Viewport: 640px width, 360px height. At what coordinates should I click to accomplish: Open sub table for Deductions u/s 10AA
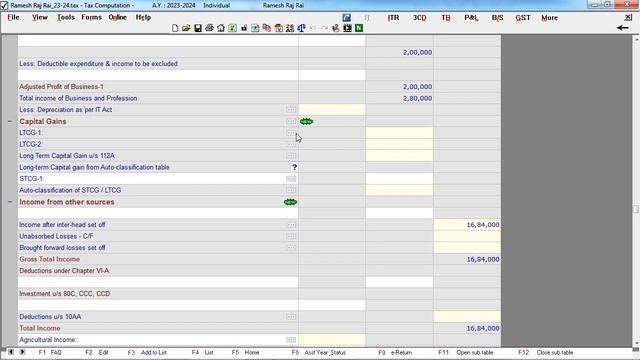pyautogui.click(x=291, y=317)
